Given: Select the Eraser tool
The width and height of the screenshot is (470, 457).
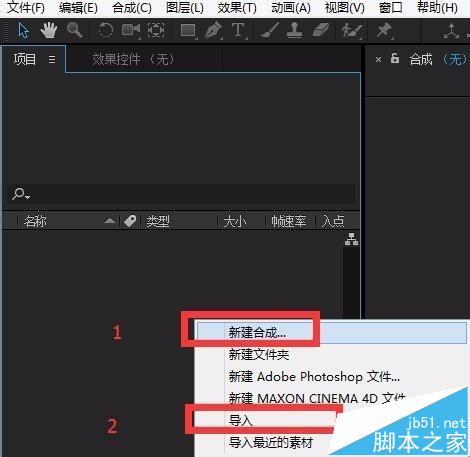Looking at the screenshot, I should [x=321, y=31].
